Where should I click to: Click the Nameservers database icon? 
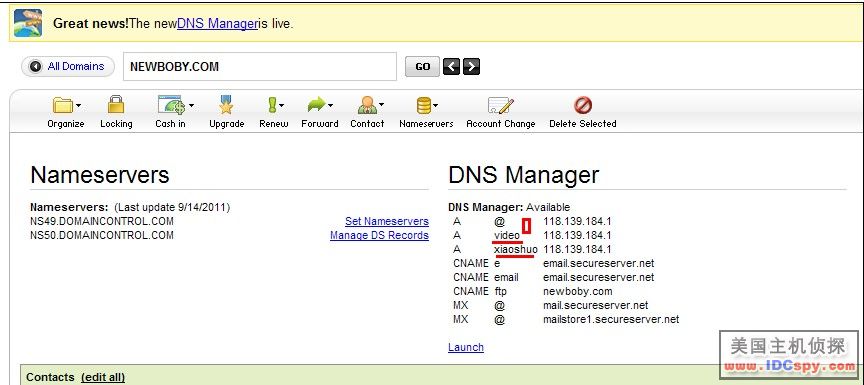pos(423,105)
